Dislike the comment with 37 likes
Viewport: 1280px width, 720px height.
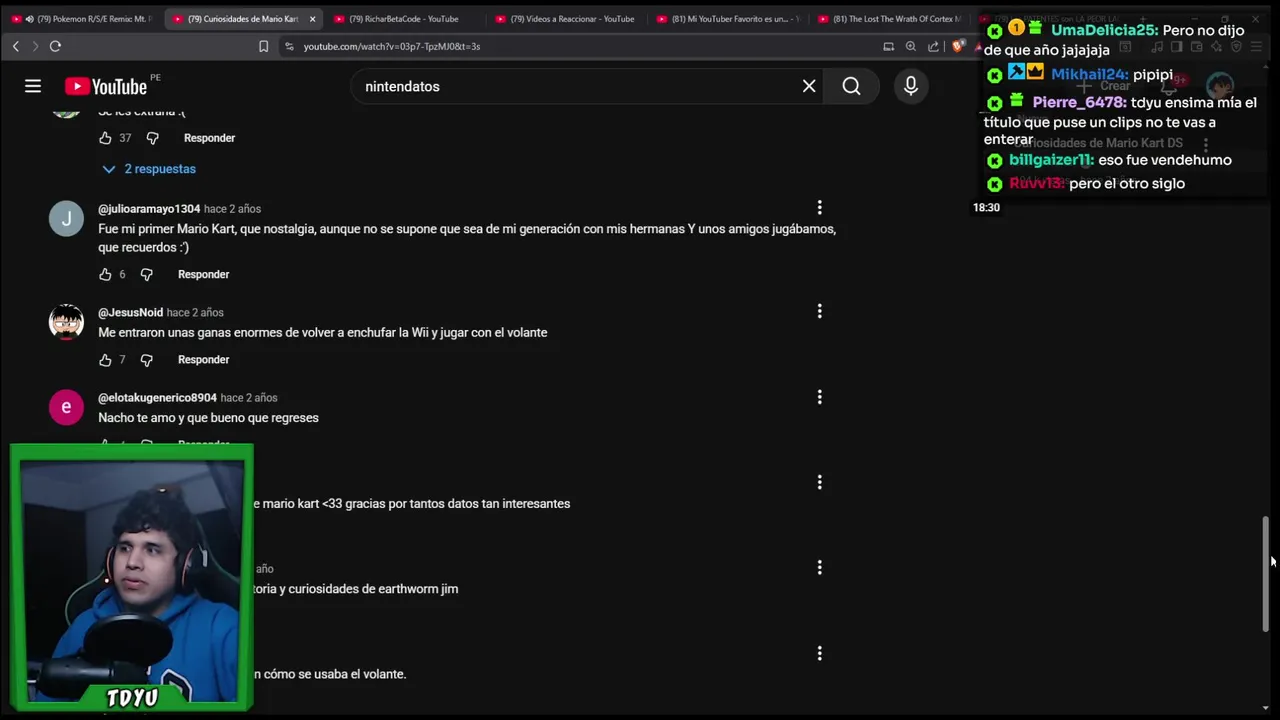[x=152, y=138]
